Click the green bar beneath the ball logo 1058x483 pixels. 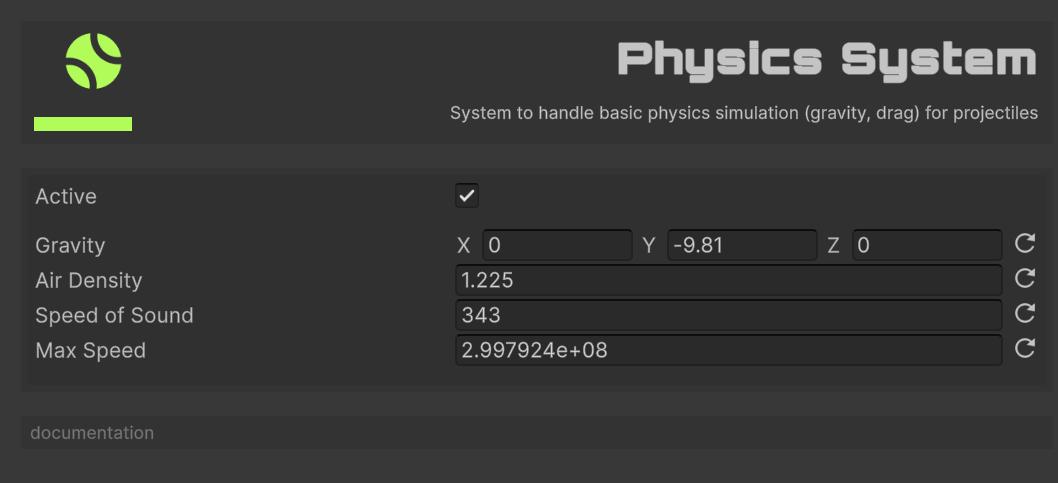[83, 124]
